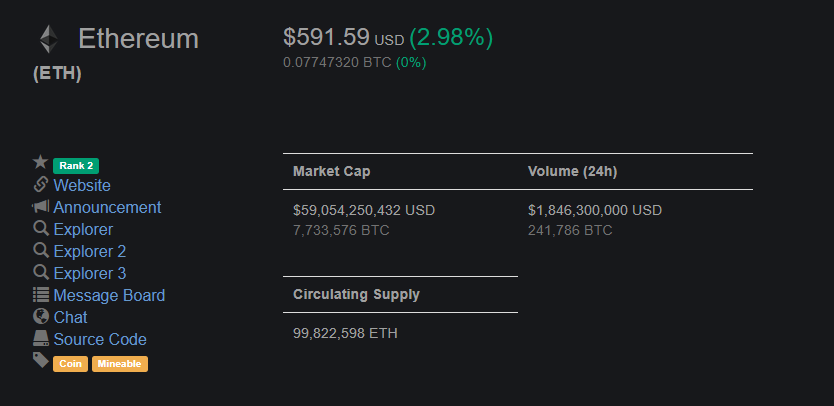834x406 pixels.
Task: Click the $591.59 USD price text
Action: [x=344, y=37]
